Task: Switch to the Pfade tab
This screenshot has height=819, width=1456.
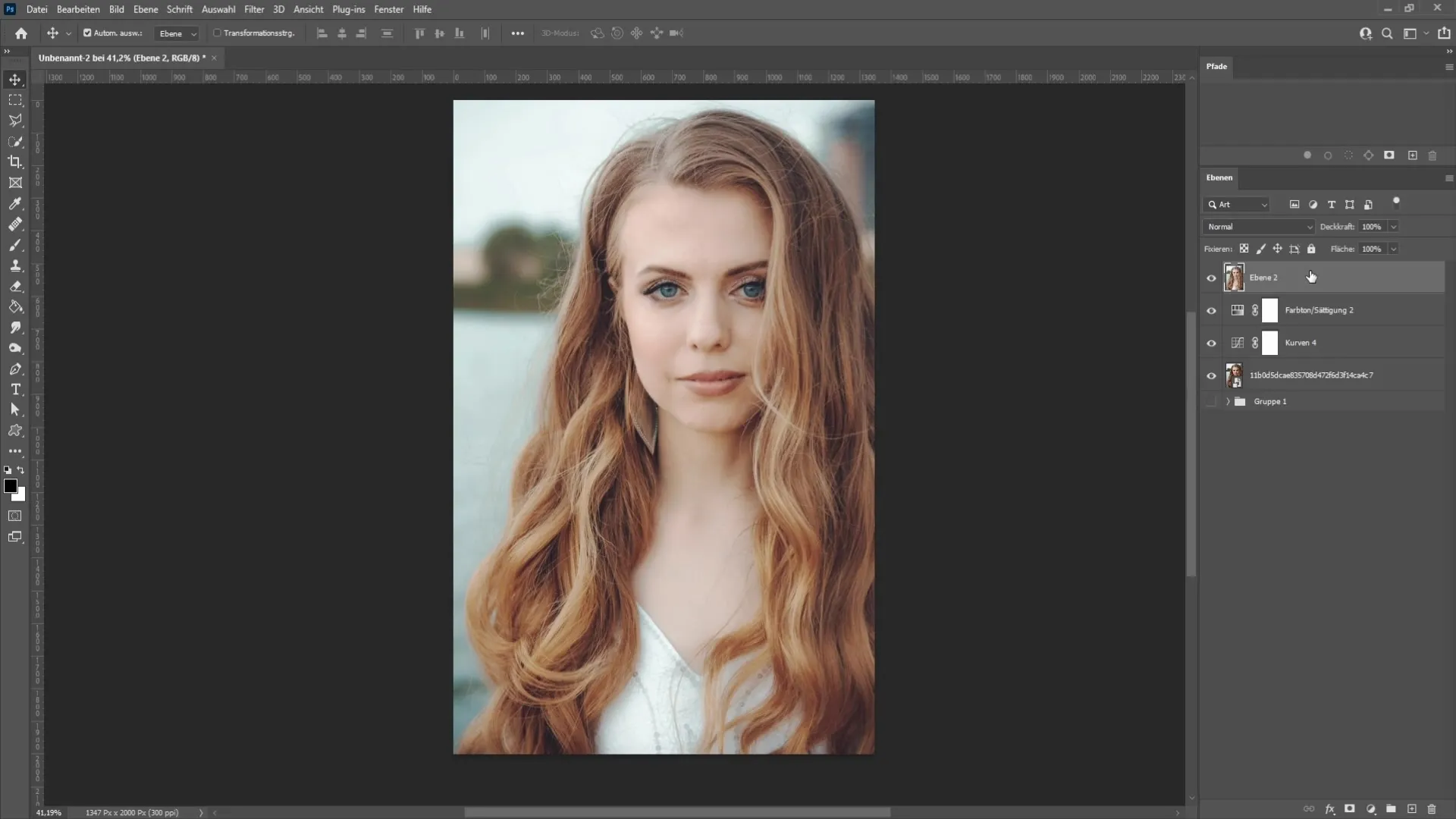Action: point(1216,67)
